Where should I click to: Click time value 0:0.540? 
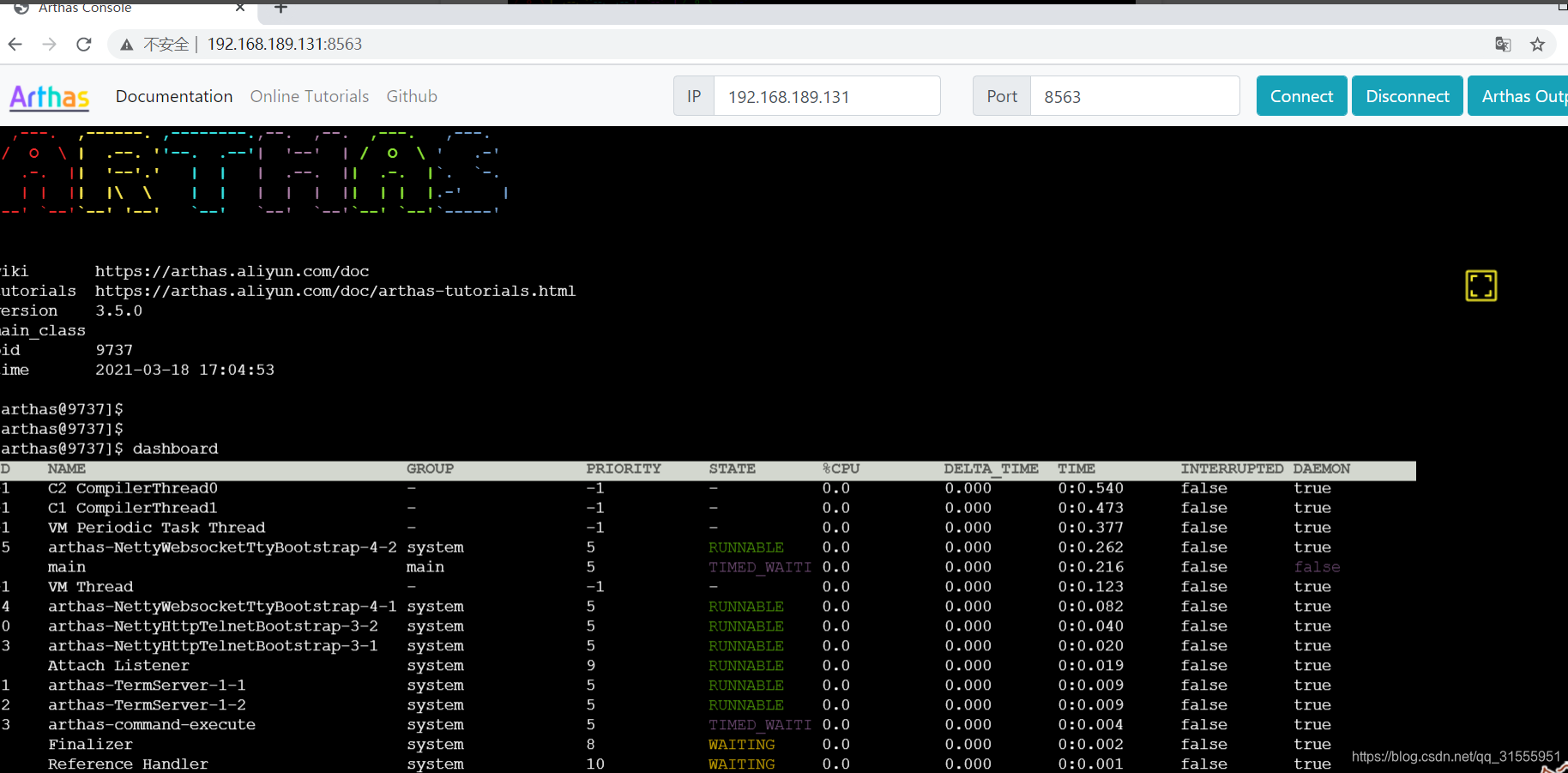tap(1091, 488)
